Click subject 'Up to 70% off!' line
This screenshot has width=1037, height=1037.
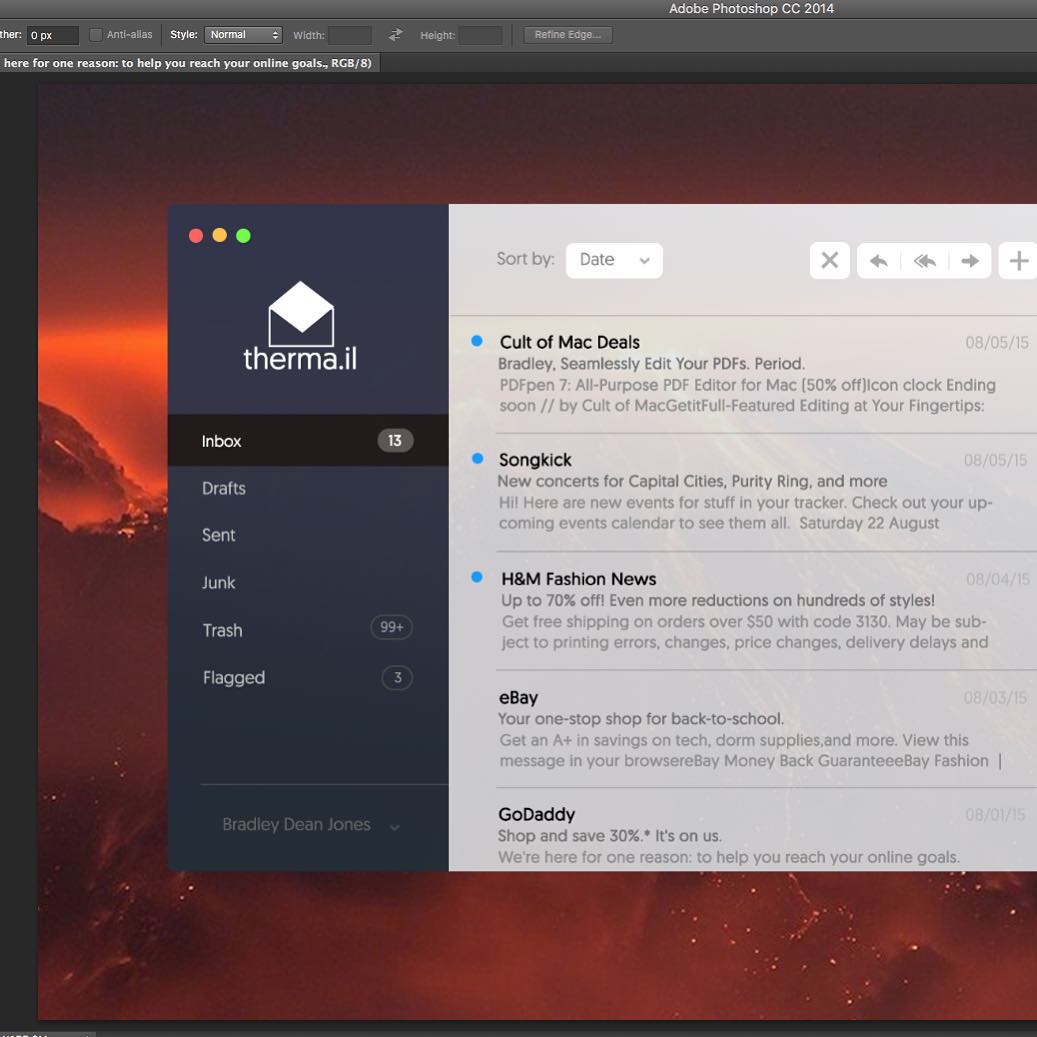point(718,600)
